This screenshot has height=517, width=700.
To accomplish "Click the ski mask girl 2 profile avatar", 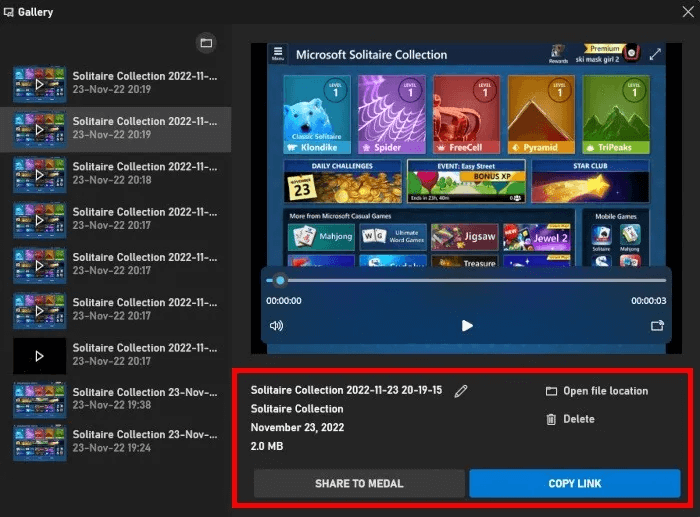I will [x=631, y=53].
